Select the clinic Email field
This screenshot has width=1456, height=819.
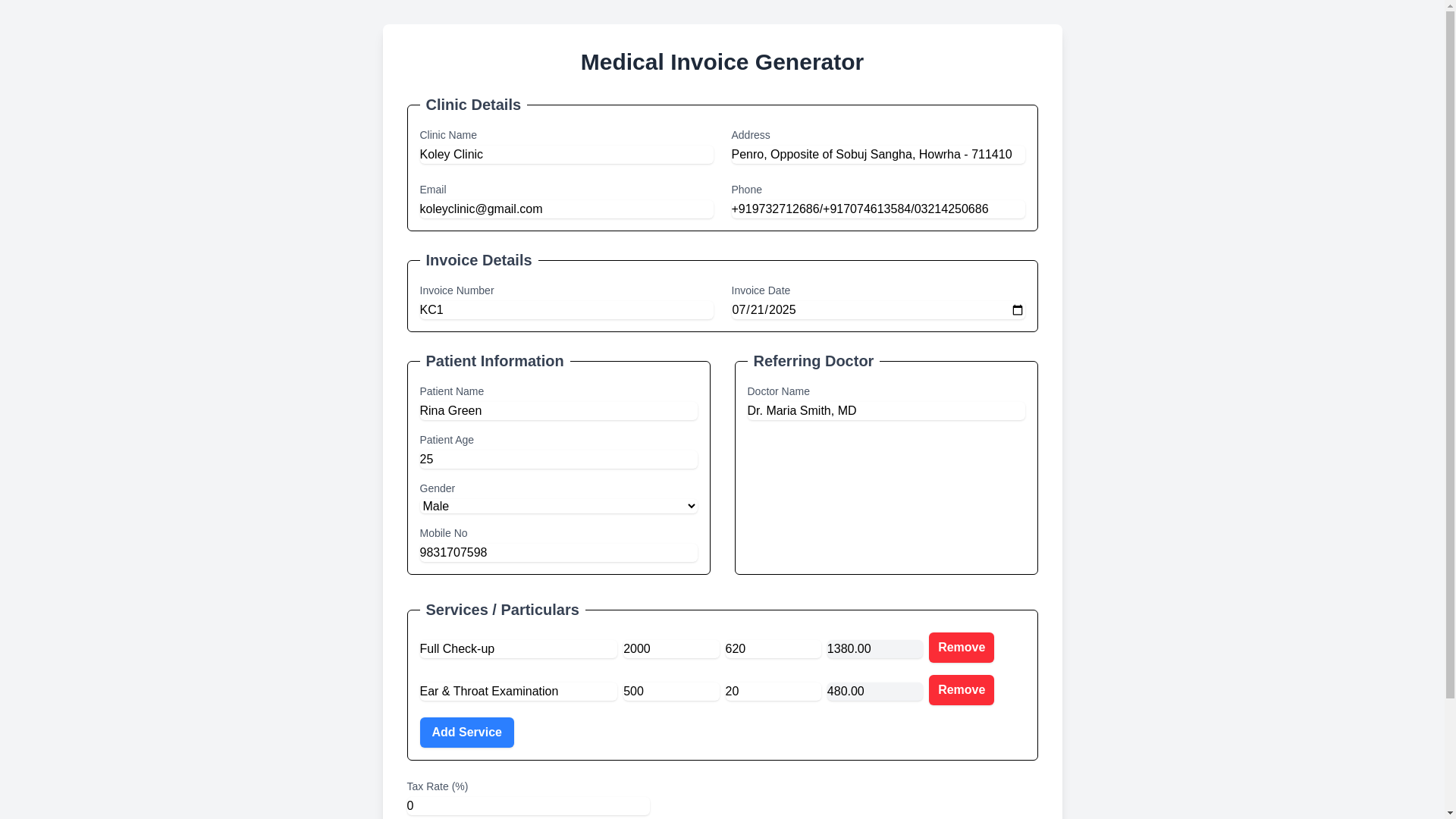point(566,209)
